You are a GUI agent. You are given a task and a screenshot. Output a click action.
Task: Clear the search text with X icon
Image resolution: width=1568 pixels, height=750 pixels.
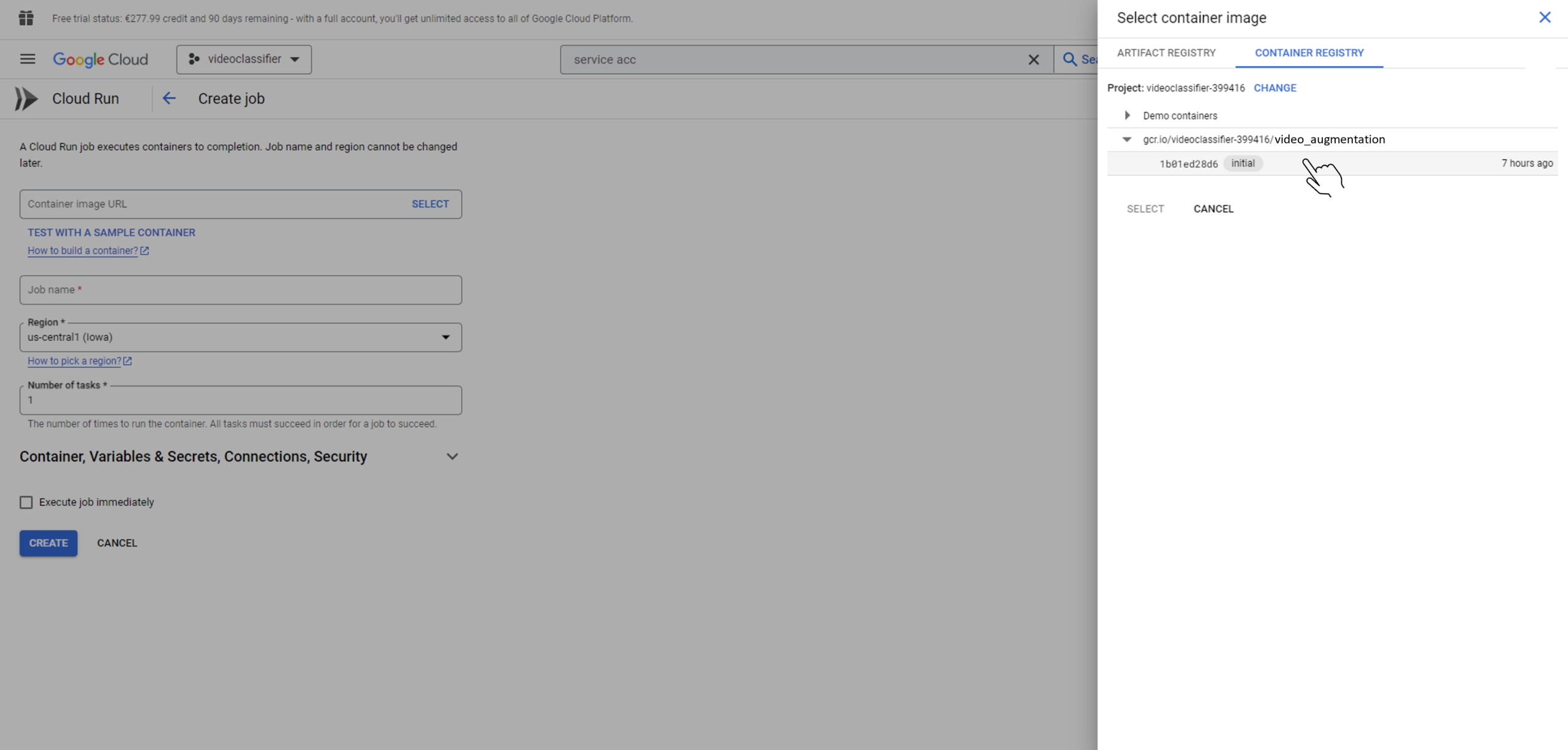coord(1033,59)
